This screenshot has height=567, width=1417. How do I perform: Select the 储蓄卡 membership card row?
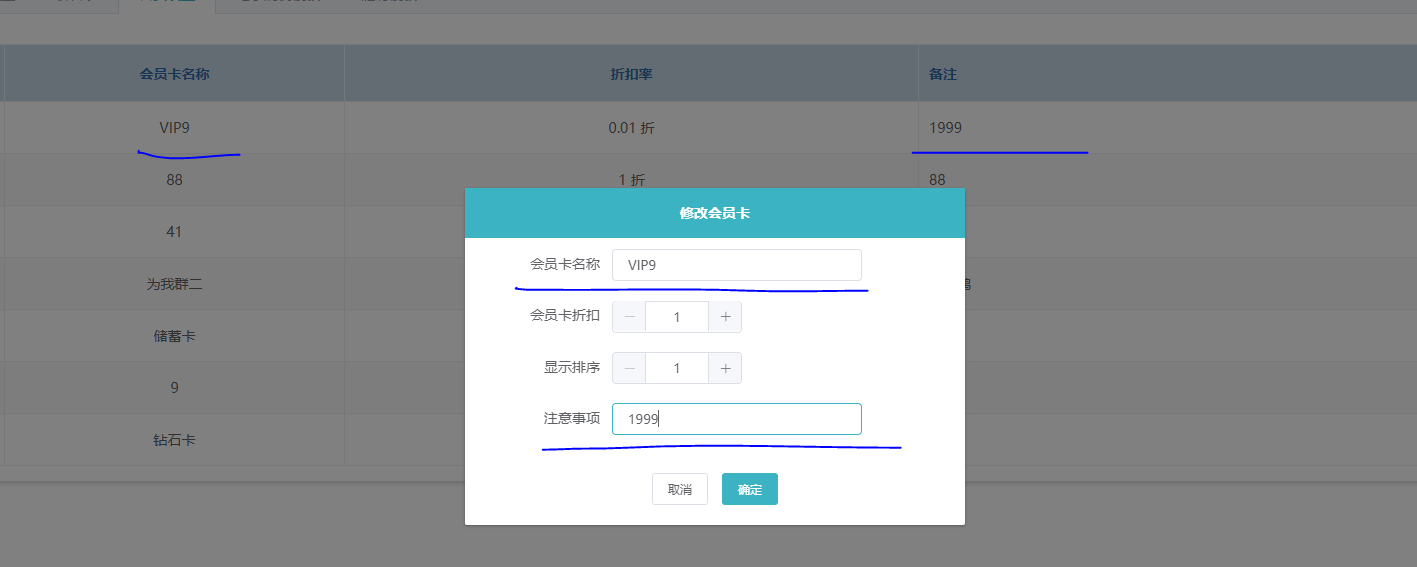point(174,336)
